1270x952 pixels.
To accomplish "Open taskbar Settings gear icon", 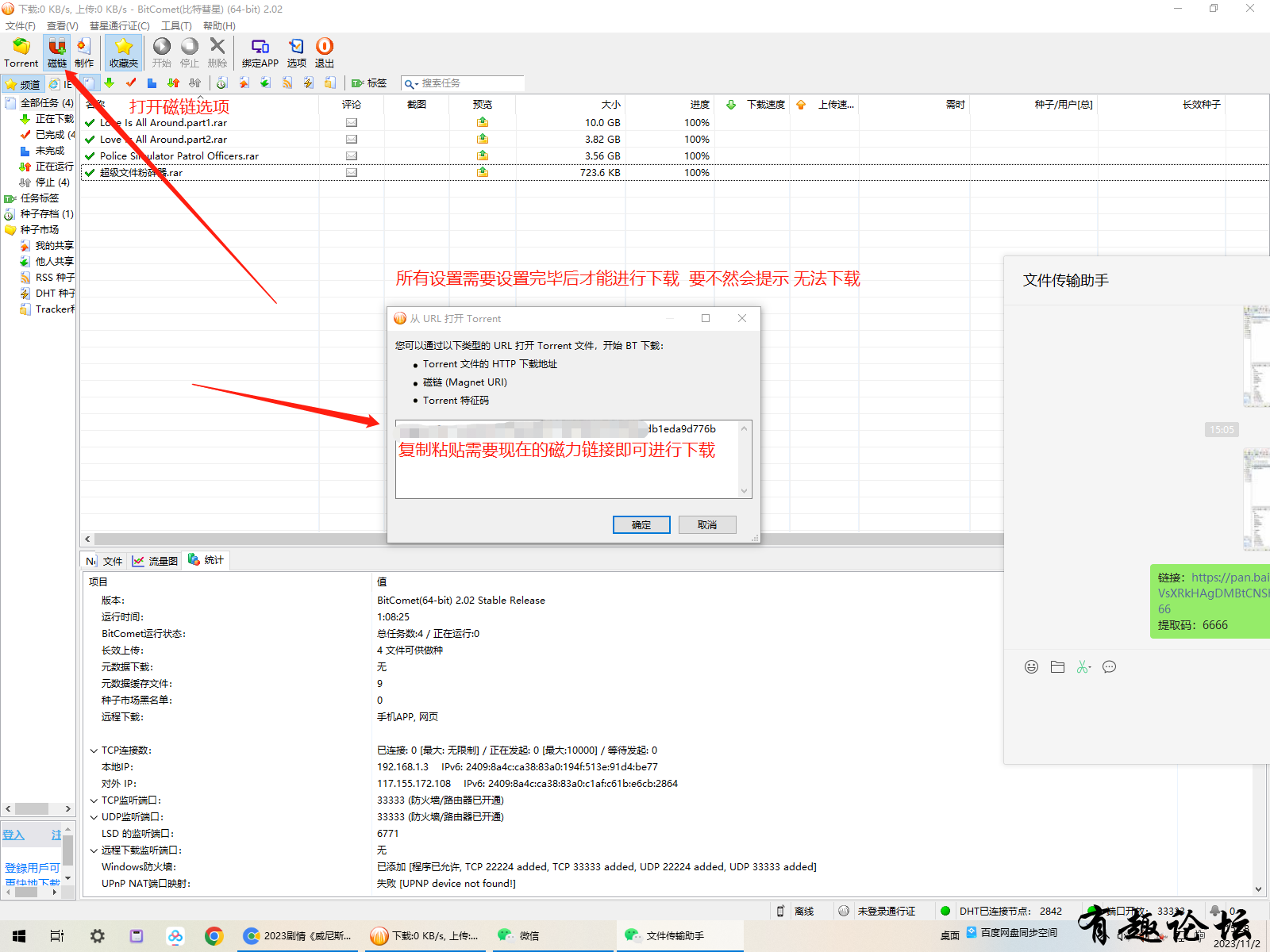I will [97, 936].
